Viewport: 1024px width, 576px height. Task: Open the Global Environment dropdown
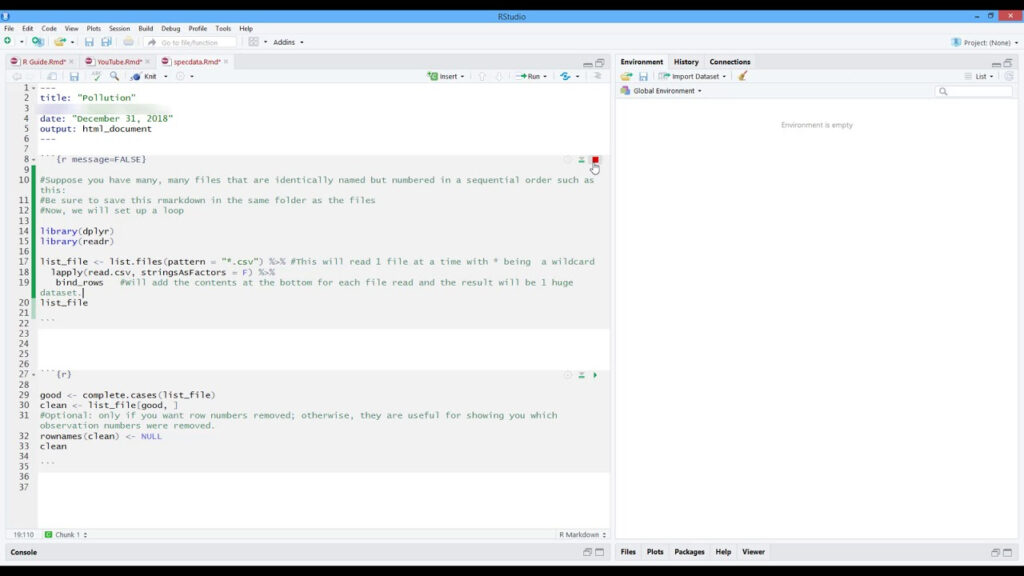[661, 91]
